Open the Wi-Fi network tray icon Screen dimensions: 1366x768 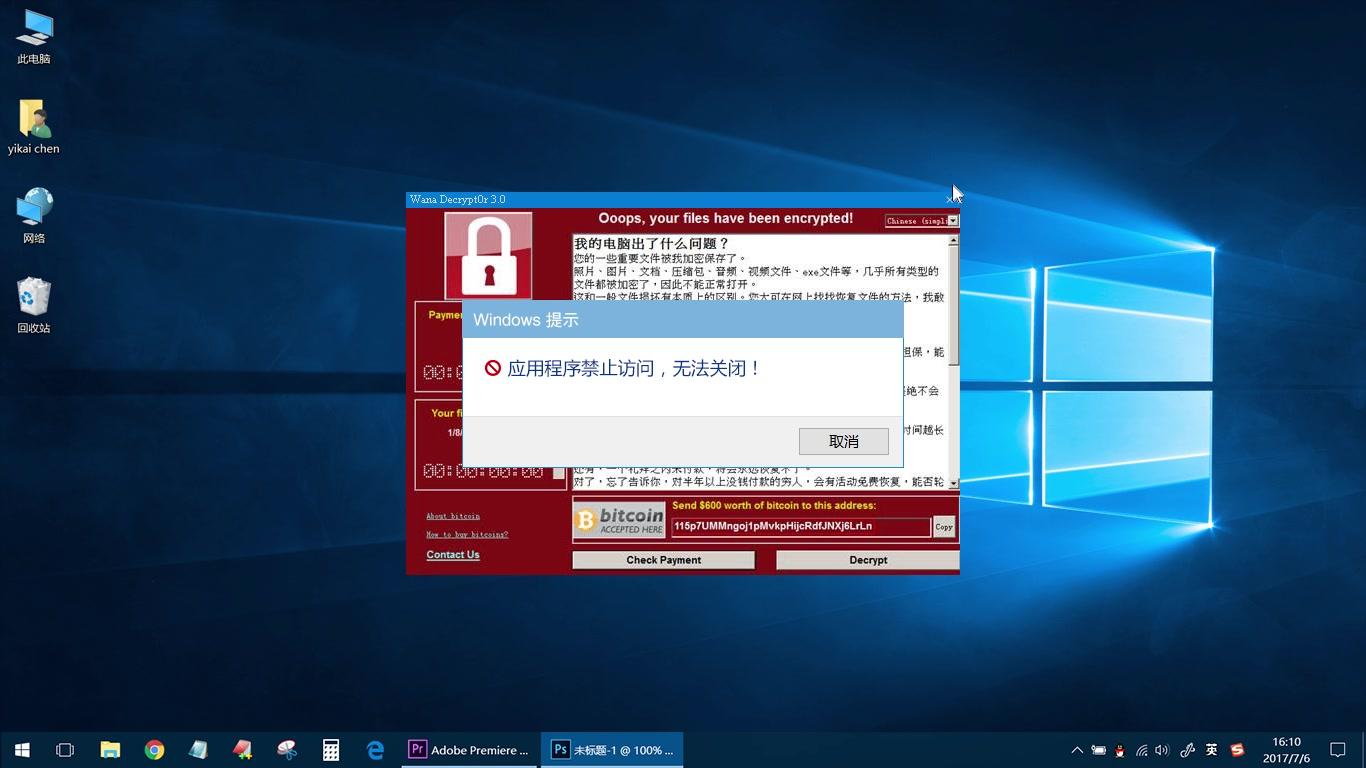[x=1141, y=750]
